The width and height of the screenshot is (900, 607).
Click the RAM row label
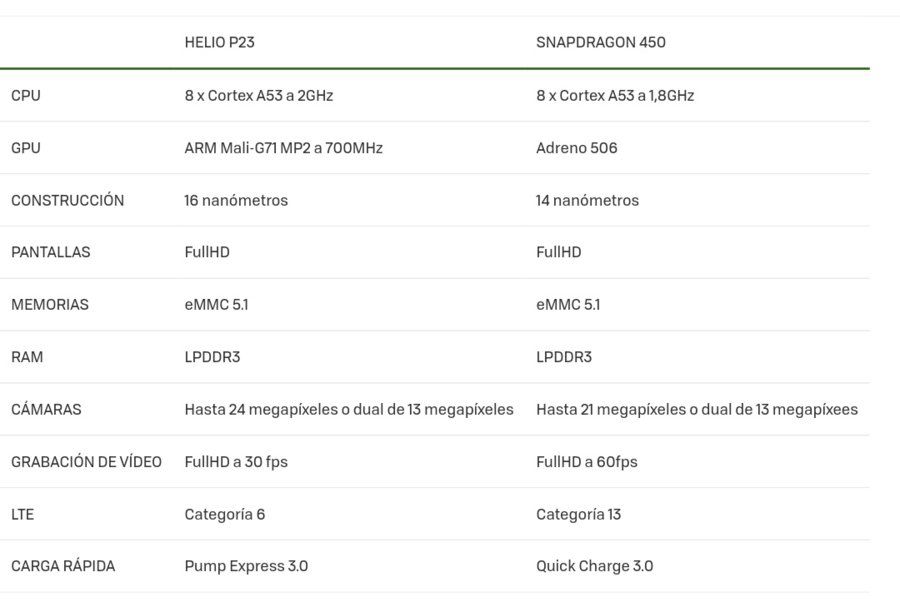(27, 357)
